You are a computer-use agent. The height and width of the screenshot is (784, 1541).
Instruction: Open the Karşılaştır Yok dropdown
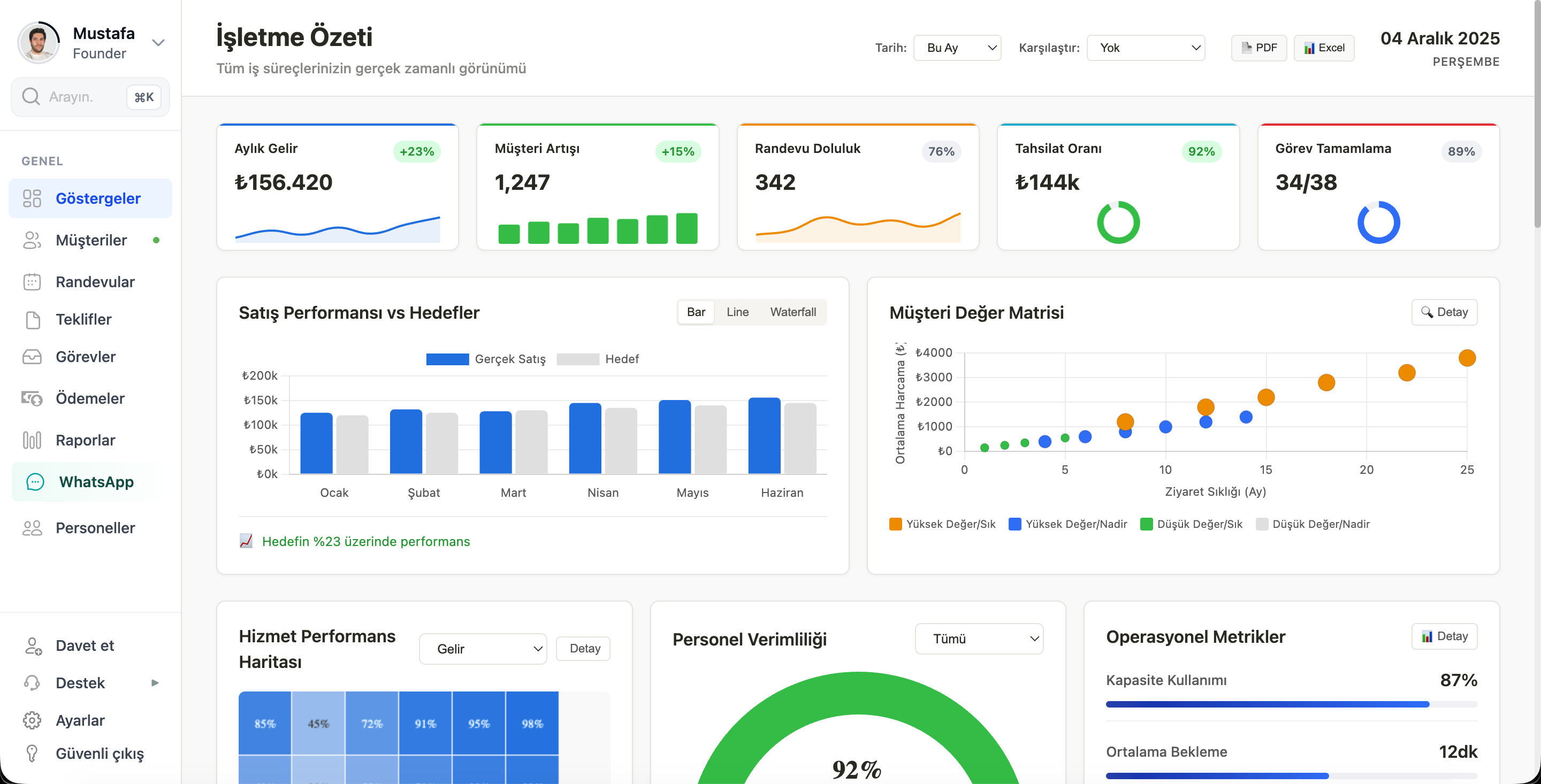(x=1146, y=48)
